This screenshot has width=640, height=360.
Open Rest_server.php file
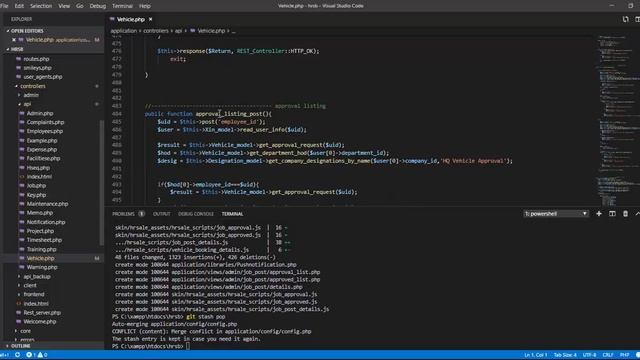point(42,313)
